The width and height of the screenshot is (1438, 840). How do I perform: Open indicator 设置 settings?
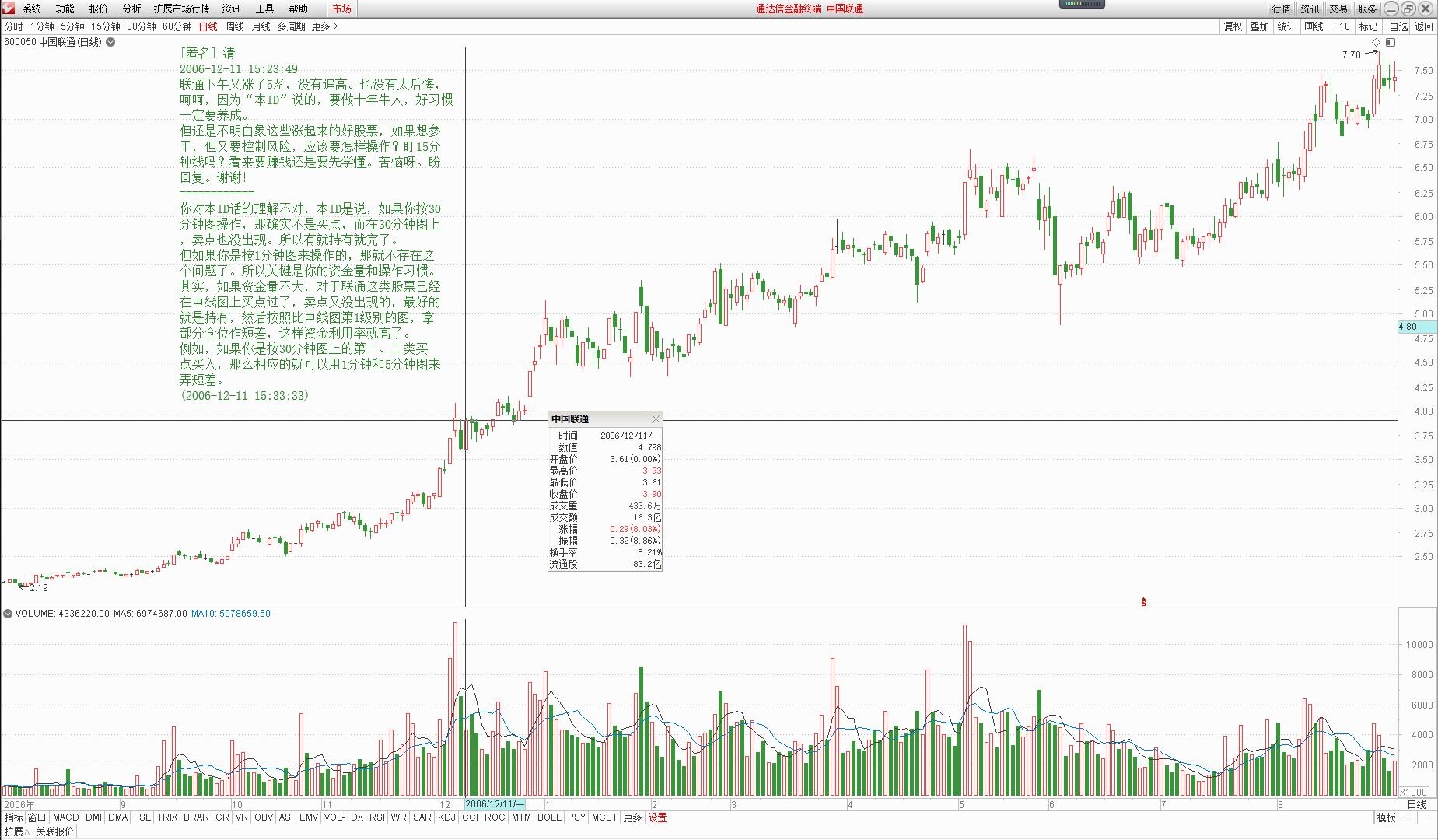tap(657, 817)
